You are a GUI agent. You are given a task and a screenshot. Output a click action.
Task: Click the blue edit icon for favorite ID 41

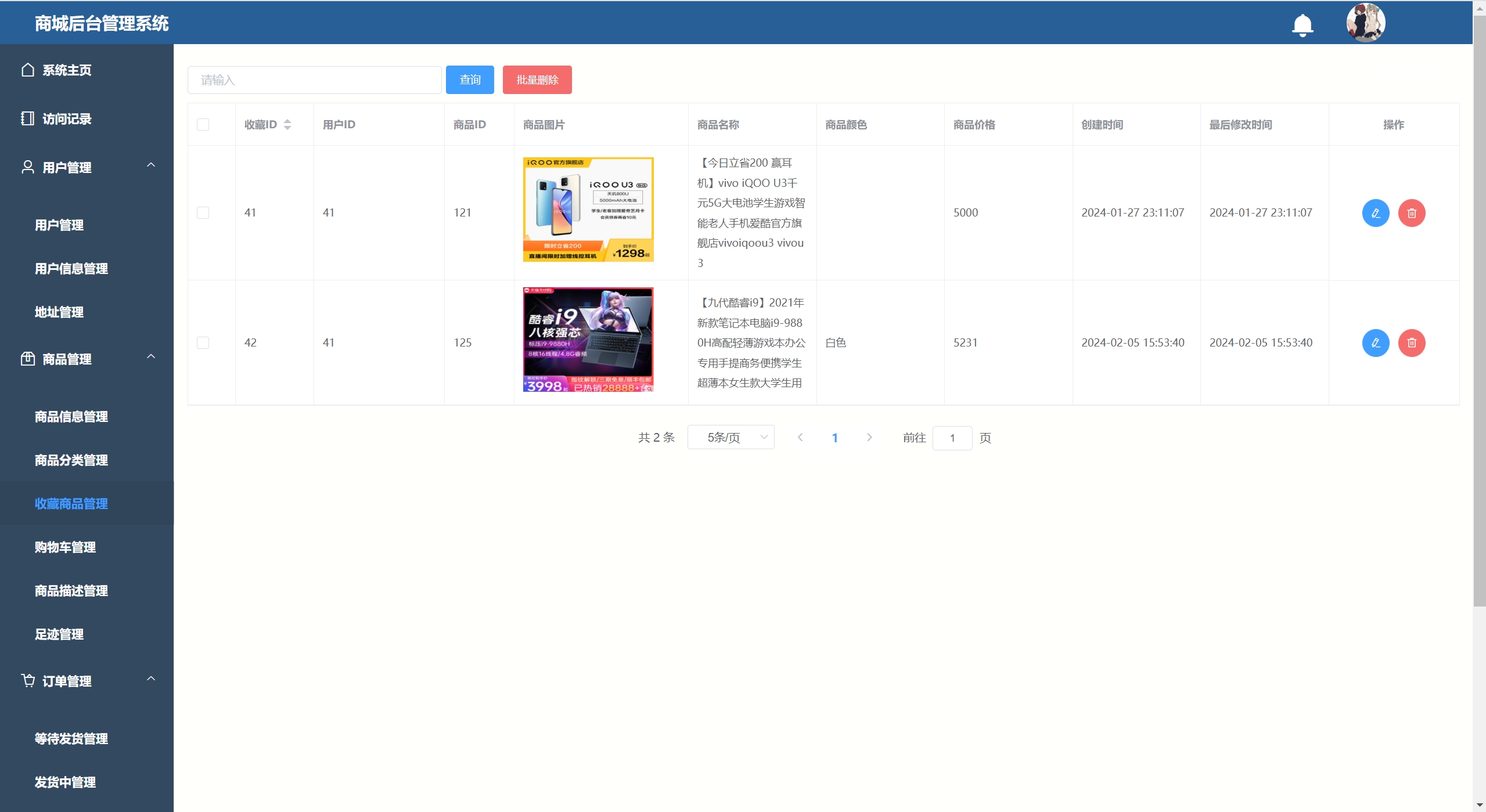coord(1375,213)
